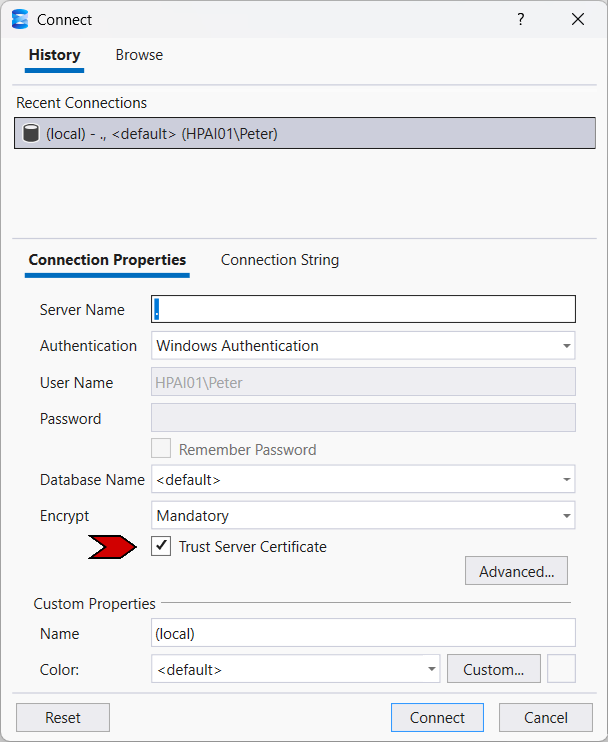
Task: Open the Authentication dropdown
Action: tap(567, 346)
